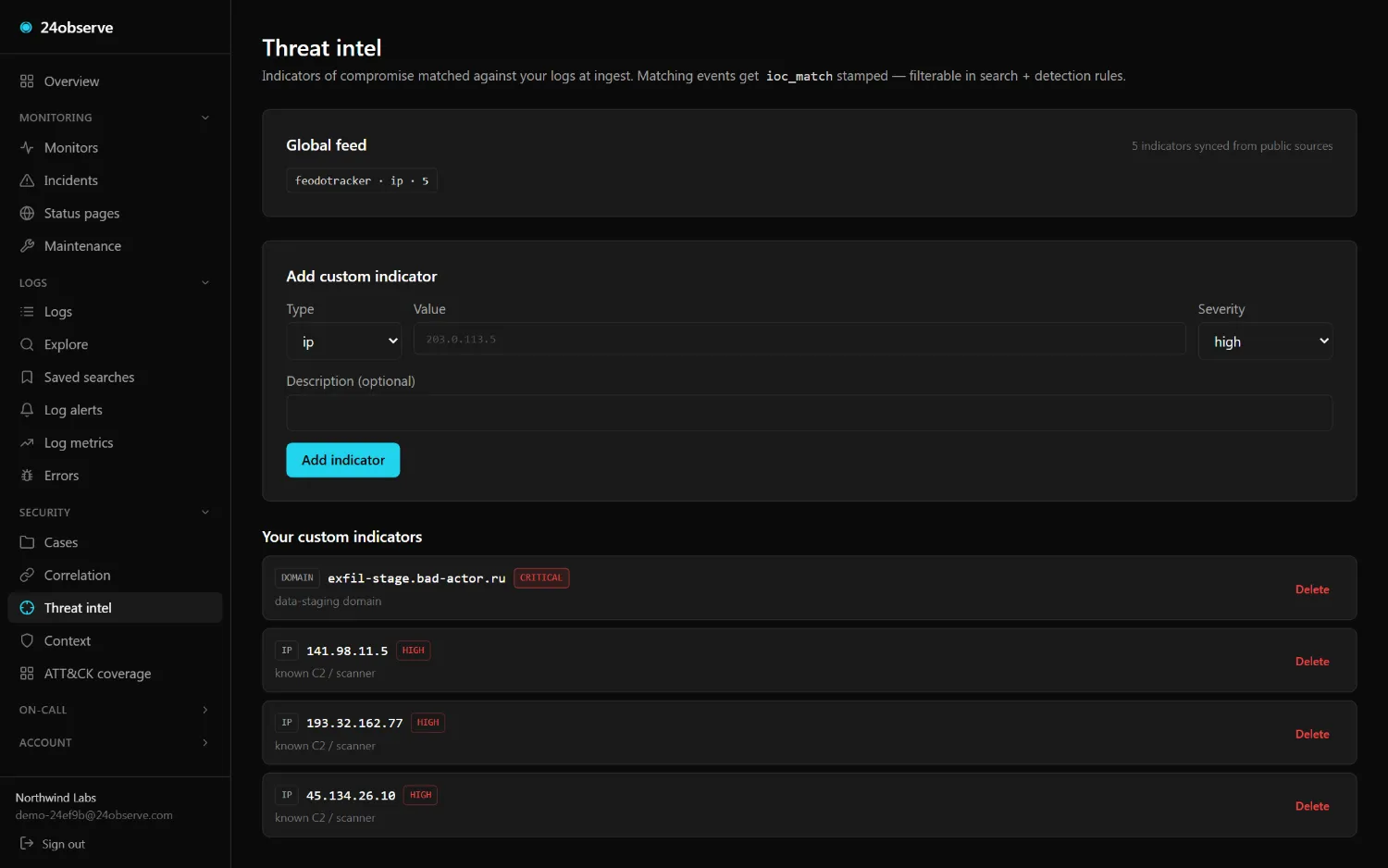Click the Errors bug icon

(27, 476)
